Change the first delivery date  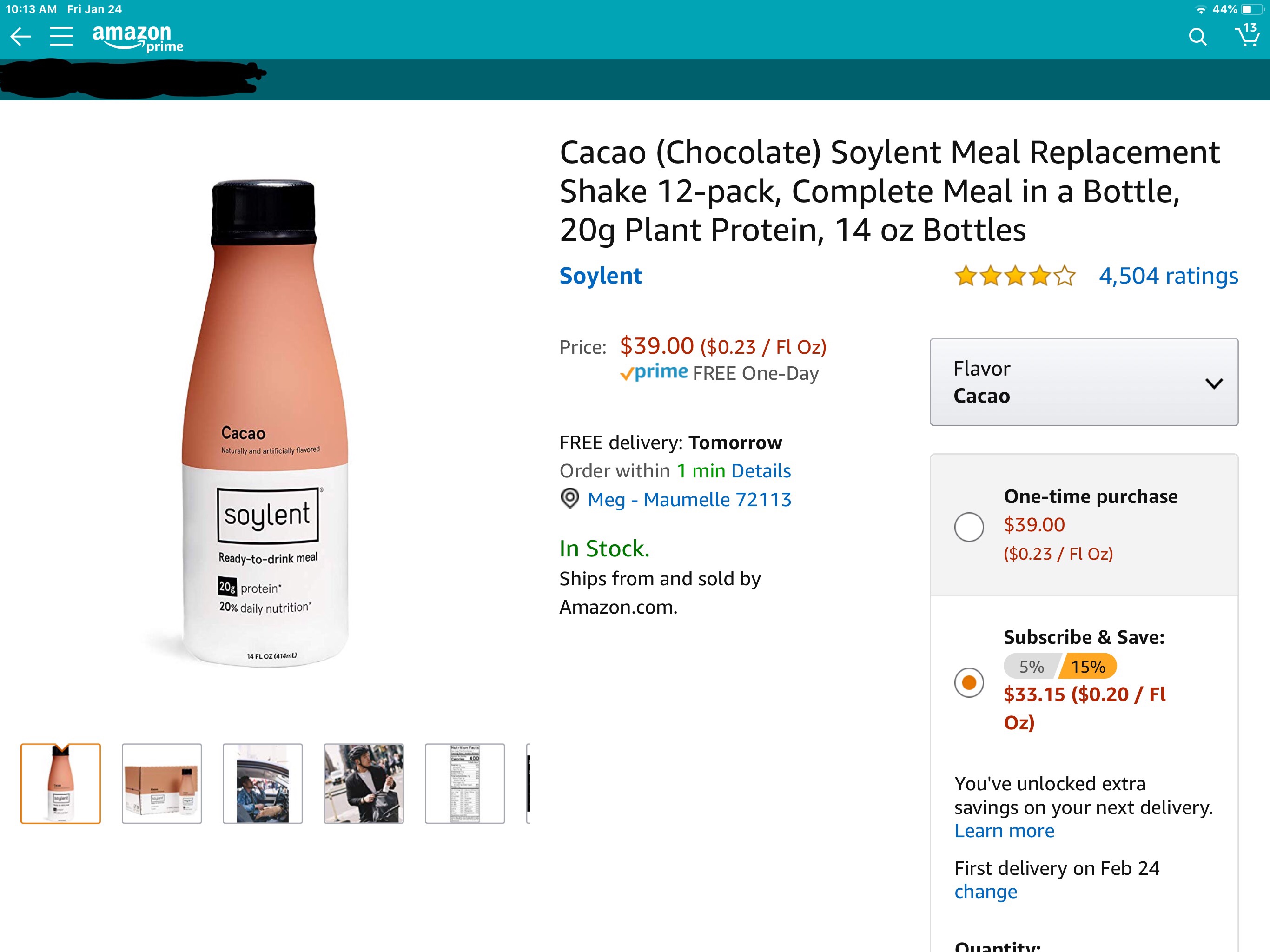point(985,892)
